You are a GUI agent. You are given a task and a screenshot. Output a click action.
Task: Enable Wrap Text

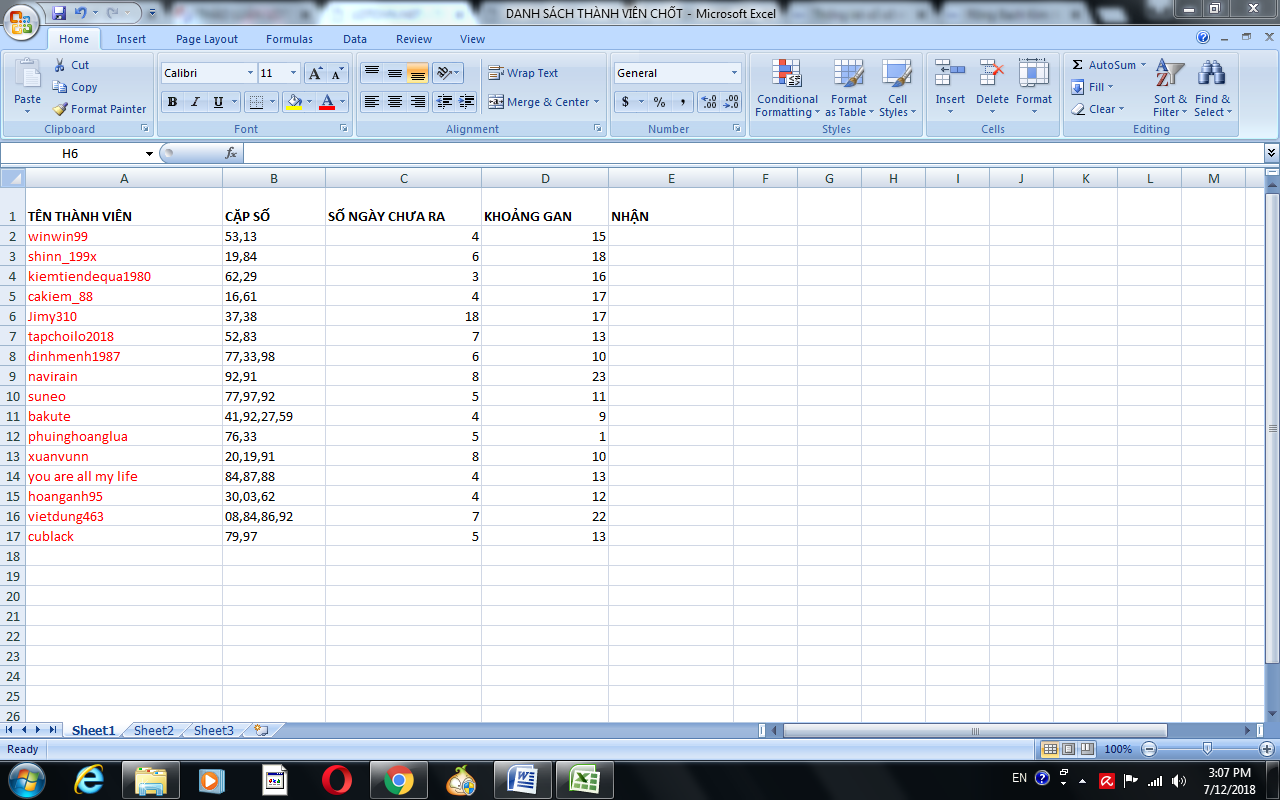click(522, 73)
